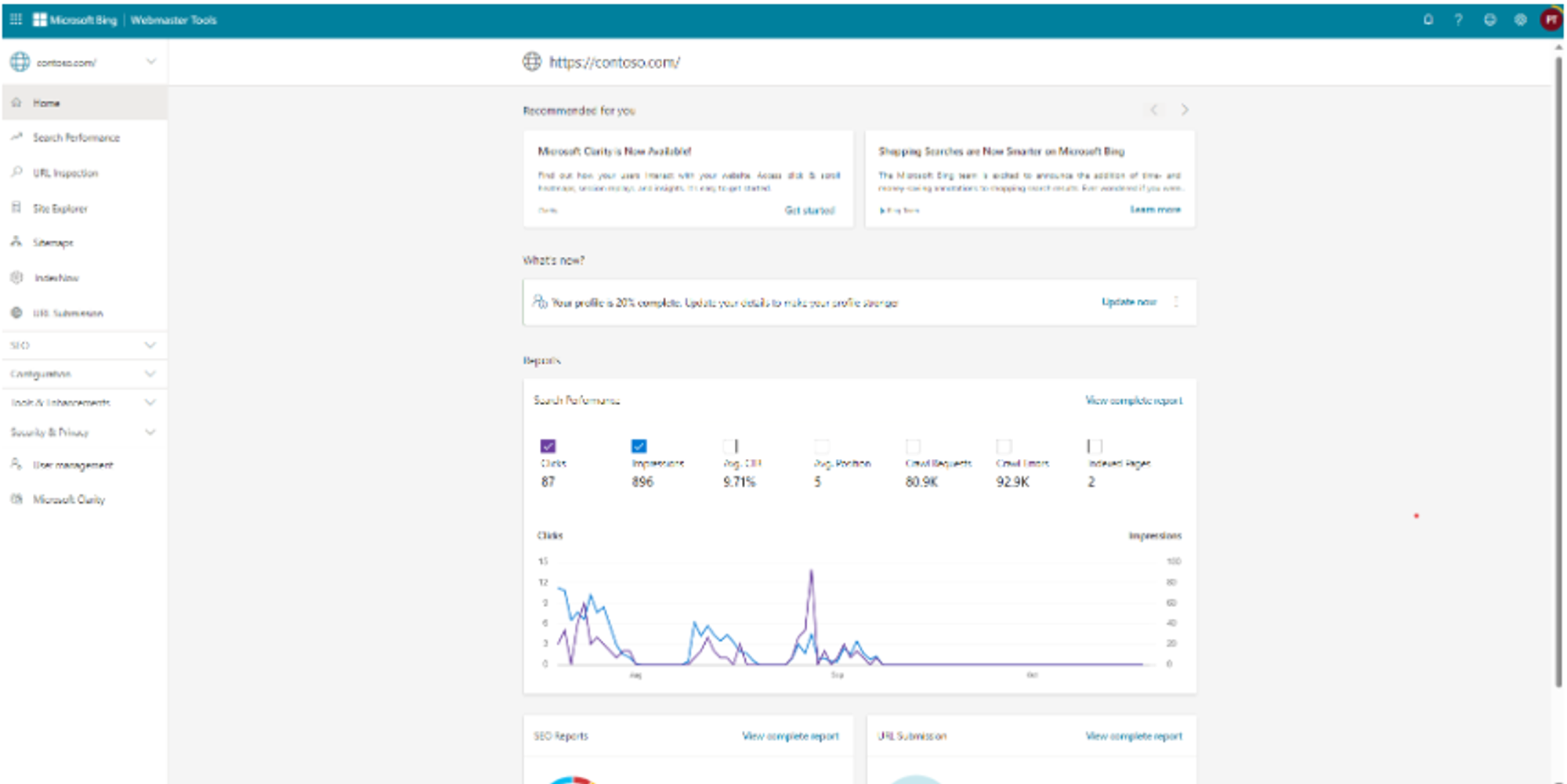Expand the SEO section
Viewport: 1567px width, 784px height.
[x=85, y=345]
